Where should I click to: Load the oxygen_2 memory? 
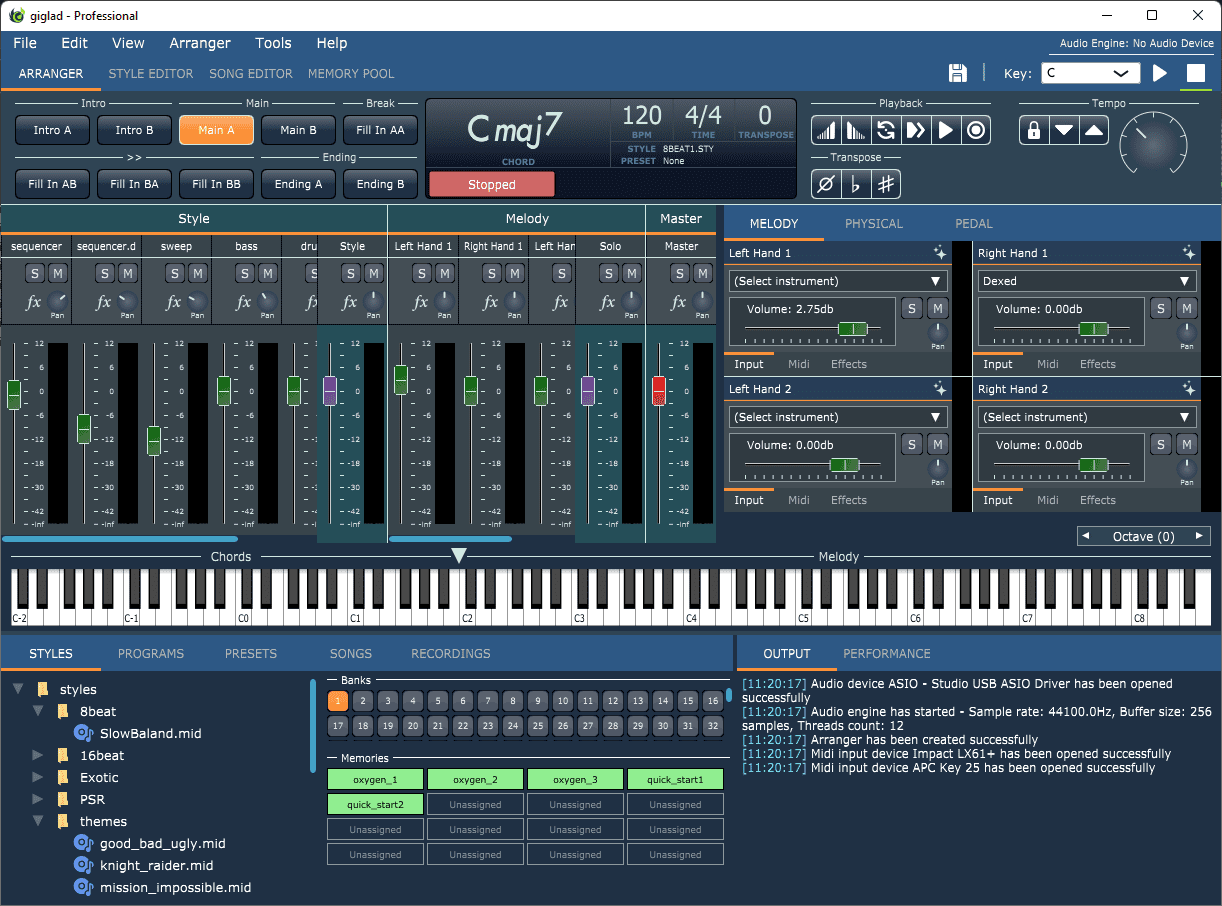pyautogui.click(x=475, y=779)
